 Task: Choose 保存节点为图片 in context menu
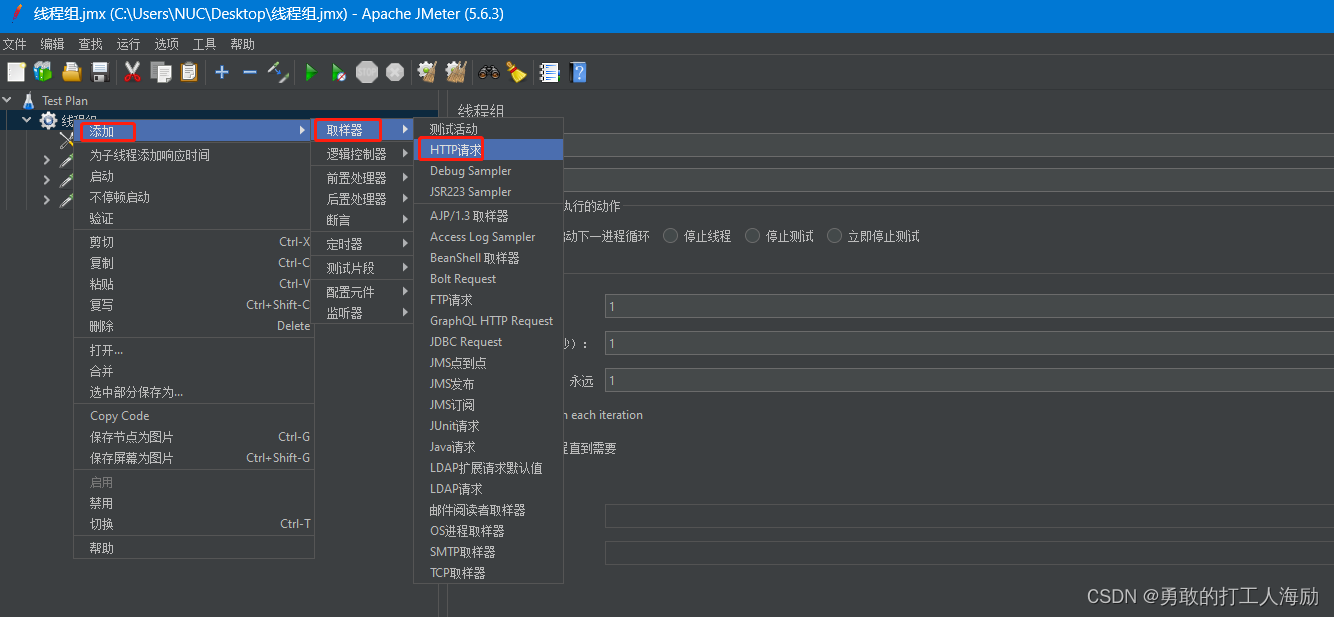(x=194, y=437)
